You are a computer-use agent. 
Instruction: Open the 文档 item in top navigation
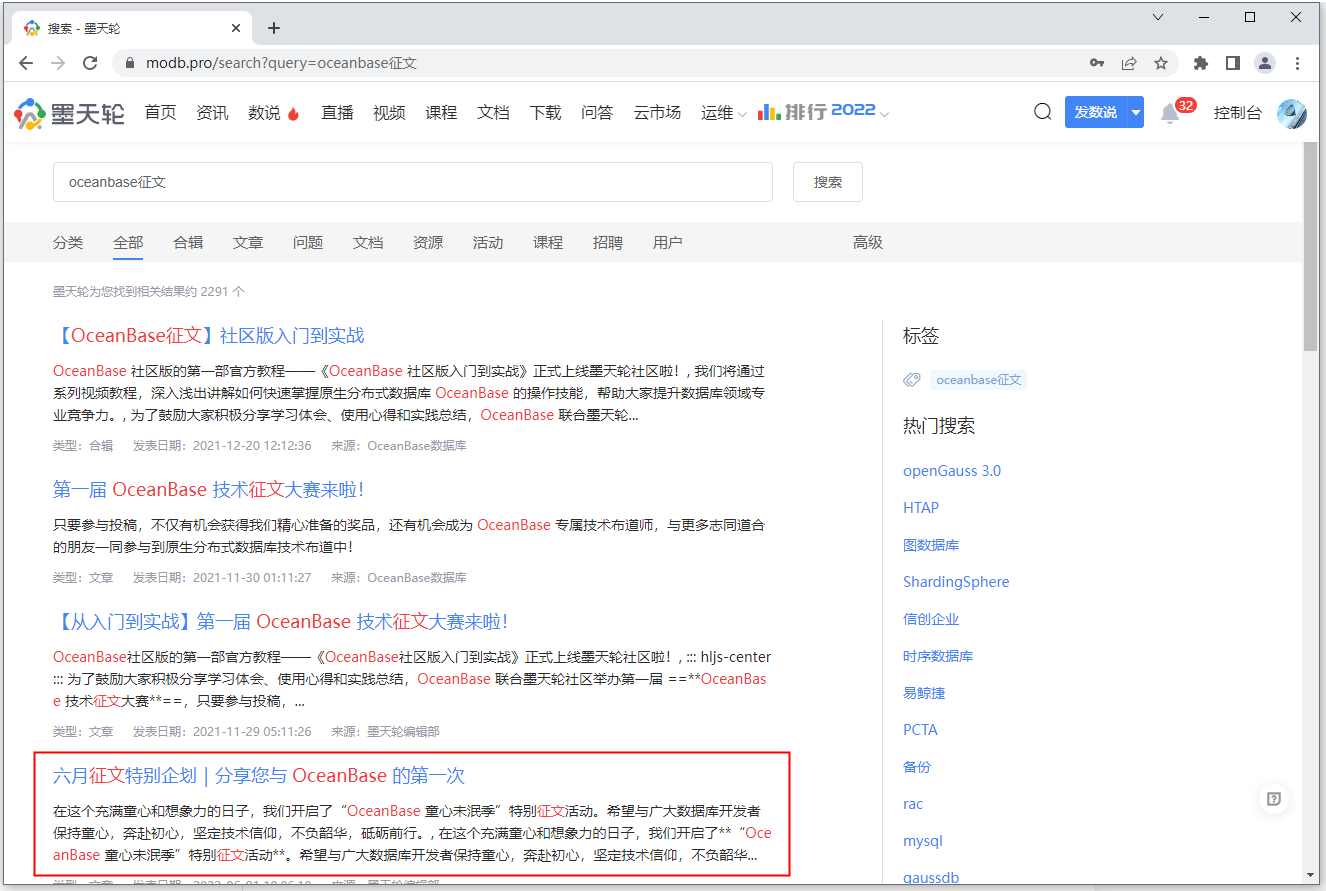(x=493, y=113)
